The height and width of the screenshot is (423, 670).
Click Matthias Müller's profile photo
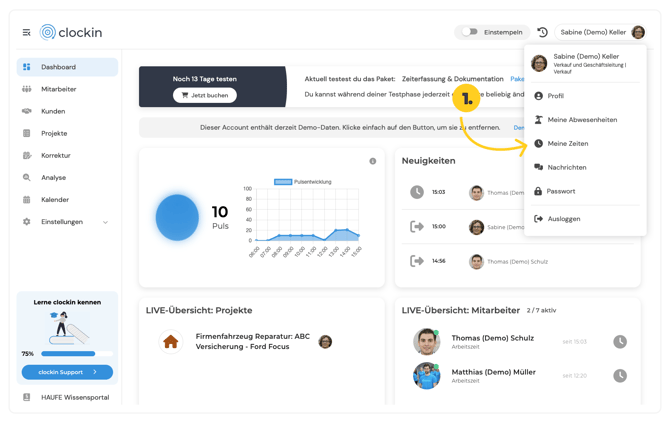[x=426, y=376]
